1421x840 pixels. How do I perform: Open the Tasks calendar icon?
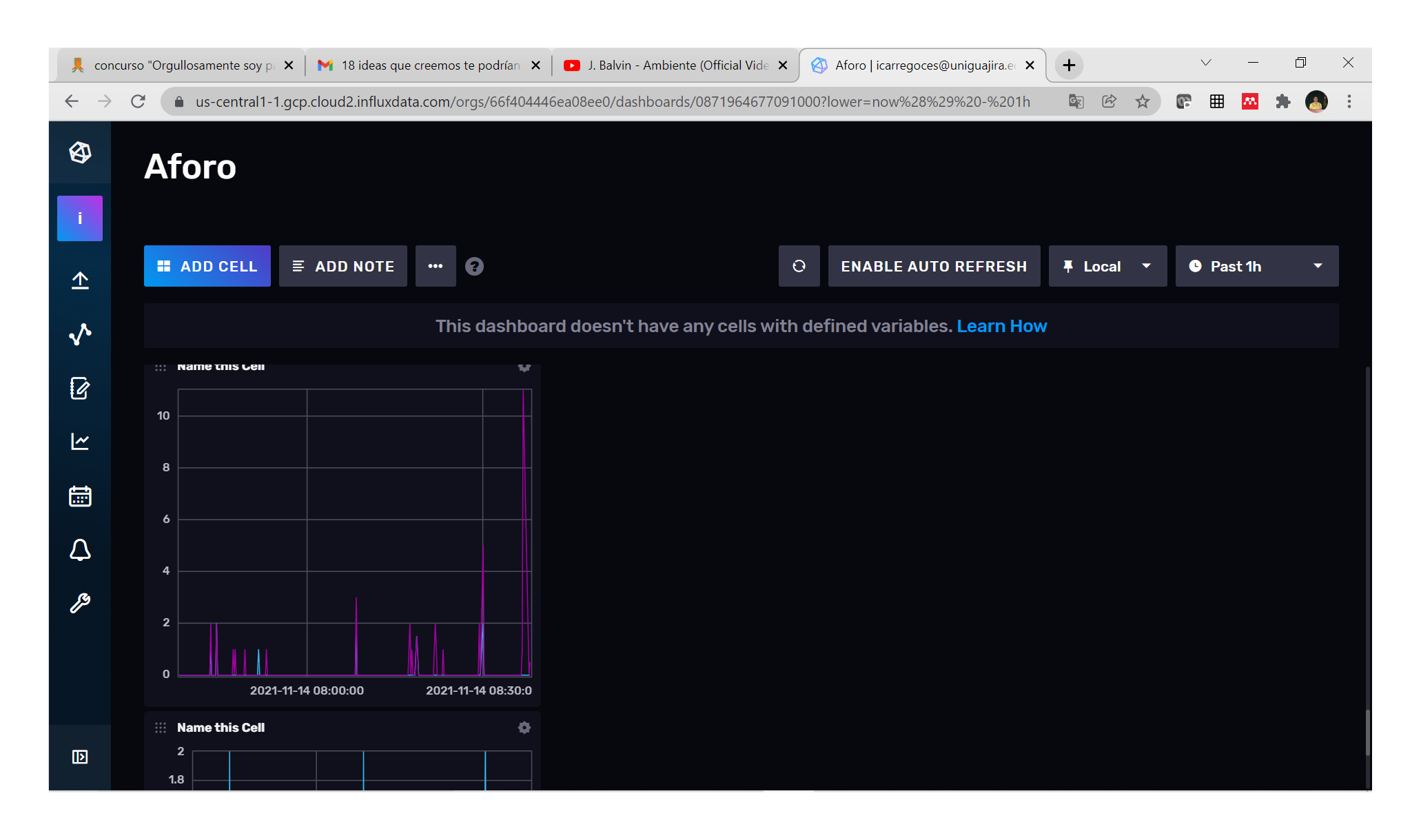80,496
